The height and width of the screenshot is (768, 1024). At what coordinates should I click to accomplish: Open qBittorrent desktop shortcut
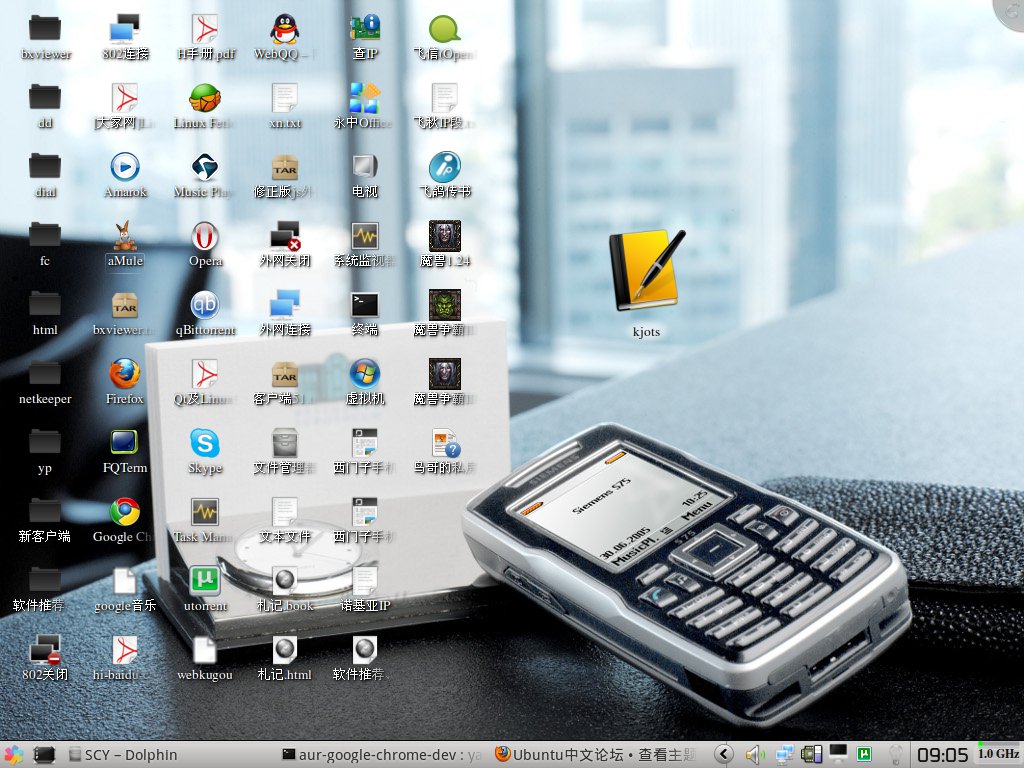point(205,306)
